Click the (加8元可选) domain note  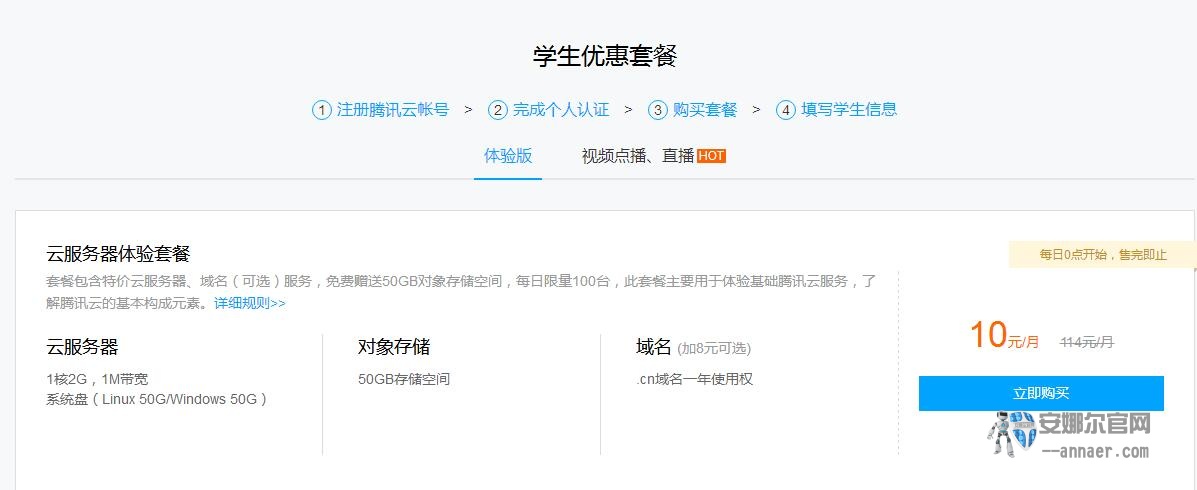714,349
